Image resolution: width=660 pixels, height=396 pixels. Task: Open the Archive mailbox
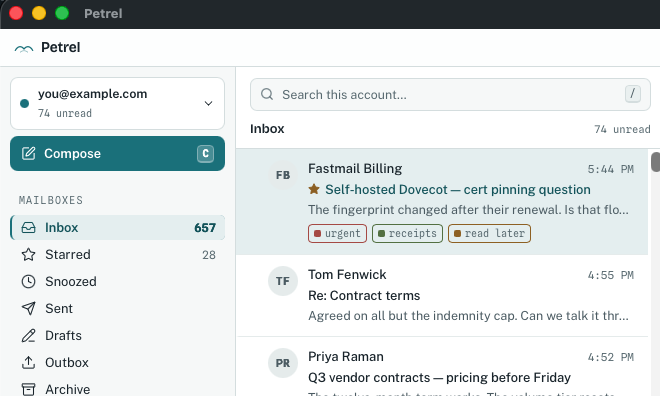[x=117, y=388]
